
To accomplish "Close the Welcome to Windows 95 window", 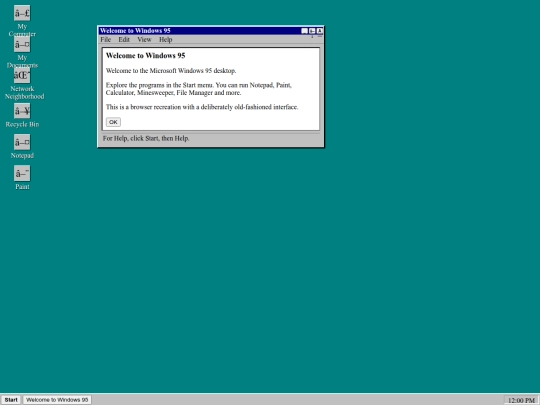I will click(320, 31).
